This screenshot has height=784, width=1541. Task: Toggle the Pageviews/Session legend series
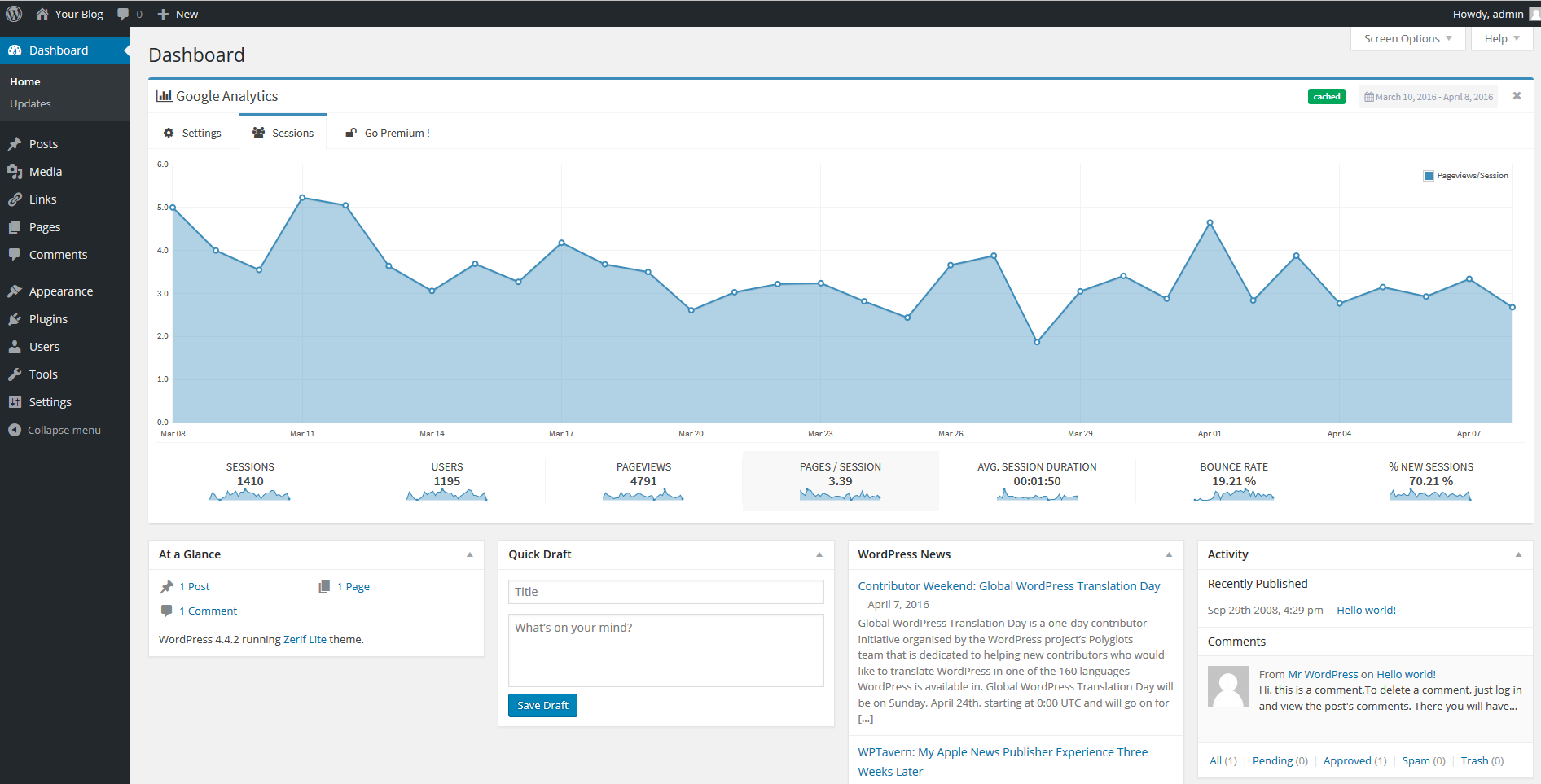tap(1465, 176)
